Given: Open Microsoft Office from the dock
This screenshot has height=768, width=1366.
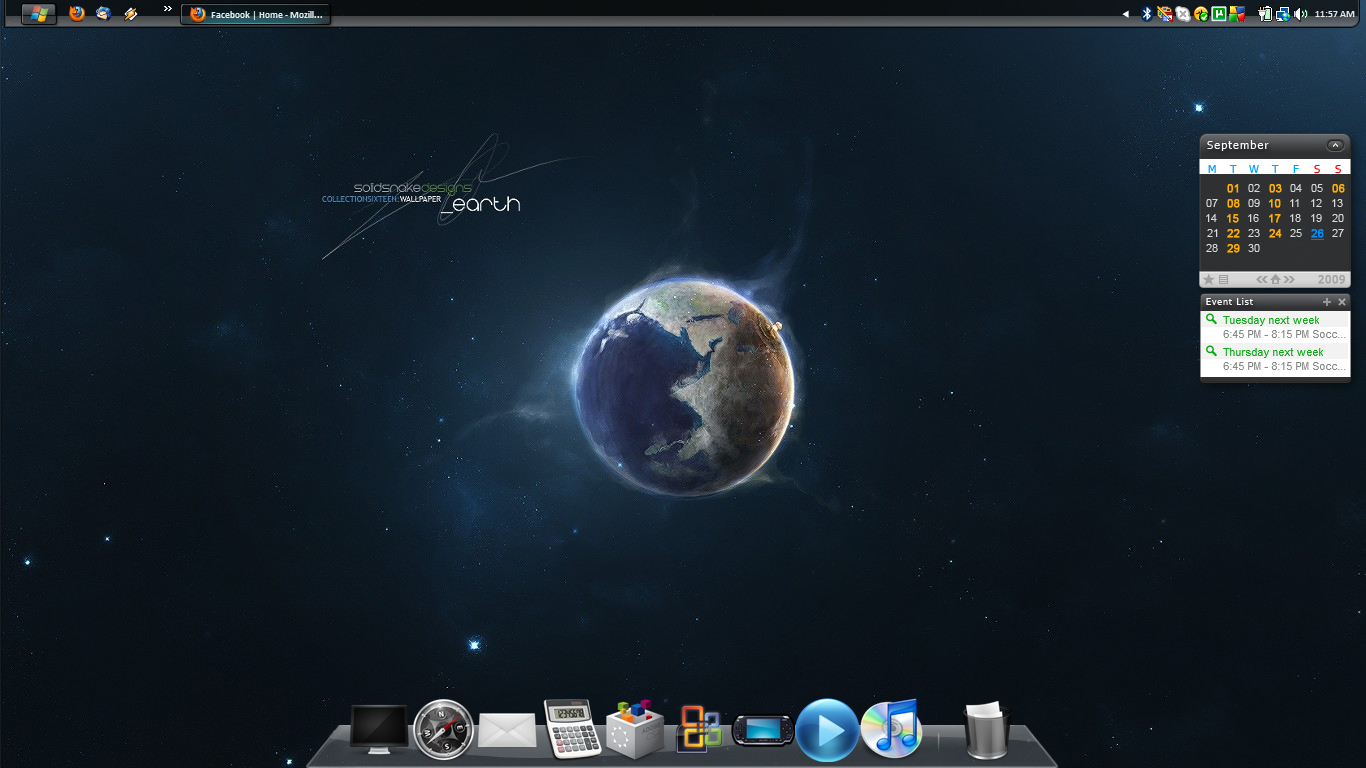Looking at the screenshot, I should pos(699,728).
